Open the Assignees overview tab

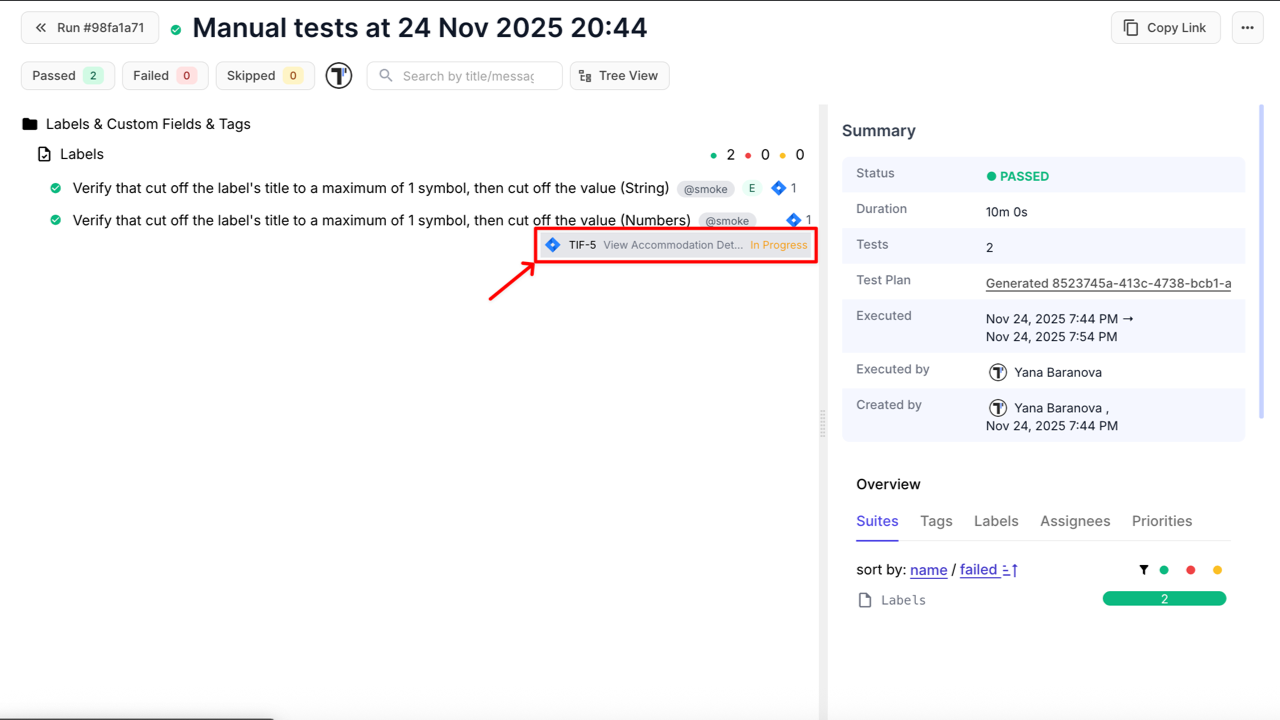[x=1075, y=521]
